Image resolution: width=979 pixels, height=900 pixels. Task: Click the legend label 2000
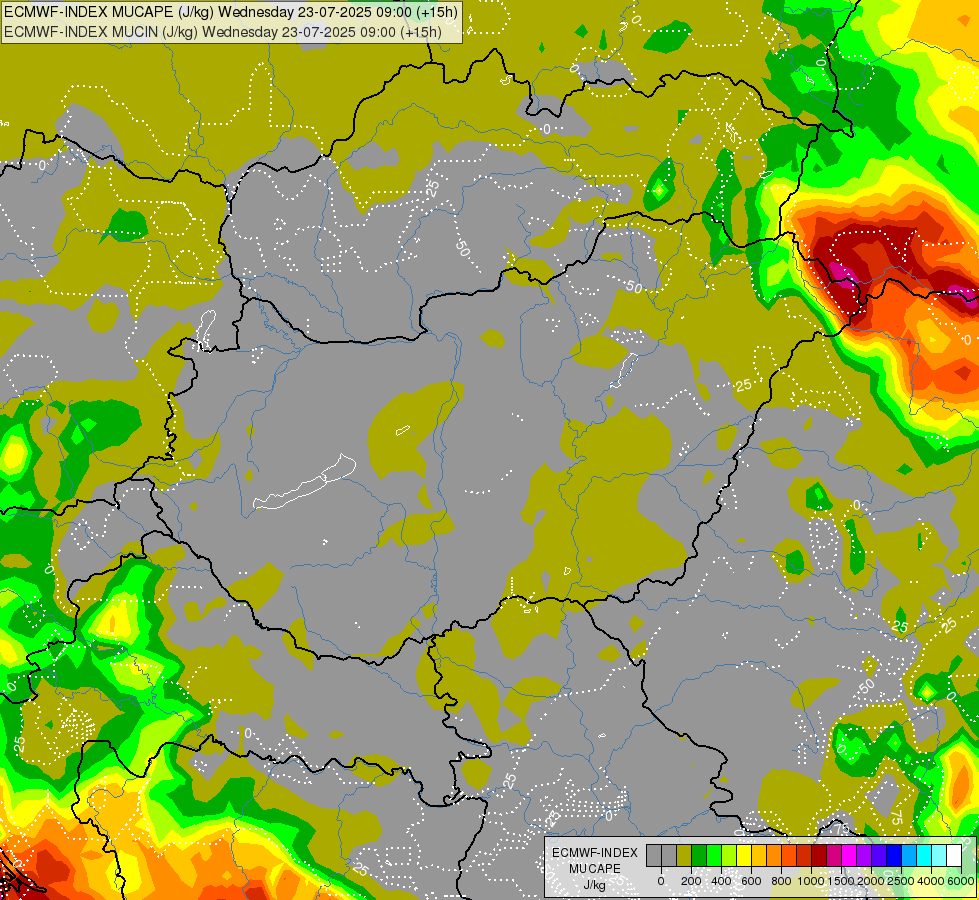click(x=871, y=881)
